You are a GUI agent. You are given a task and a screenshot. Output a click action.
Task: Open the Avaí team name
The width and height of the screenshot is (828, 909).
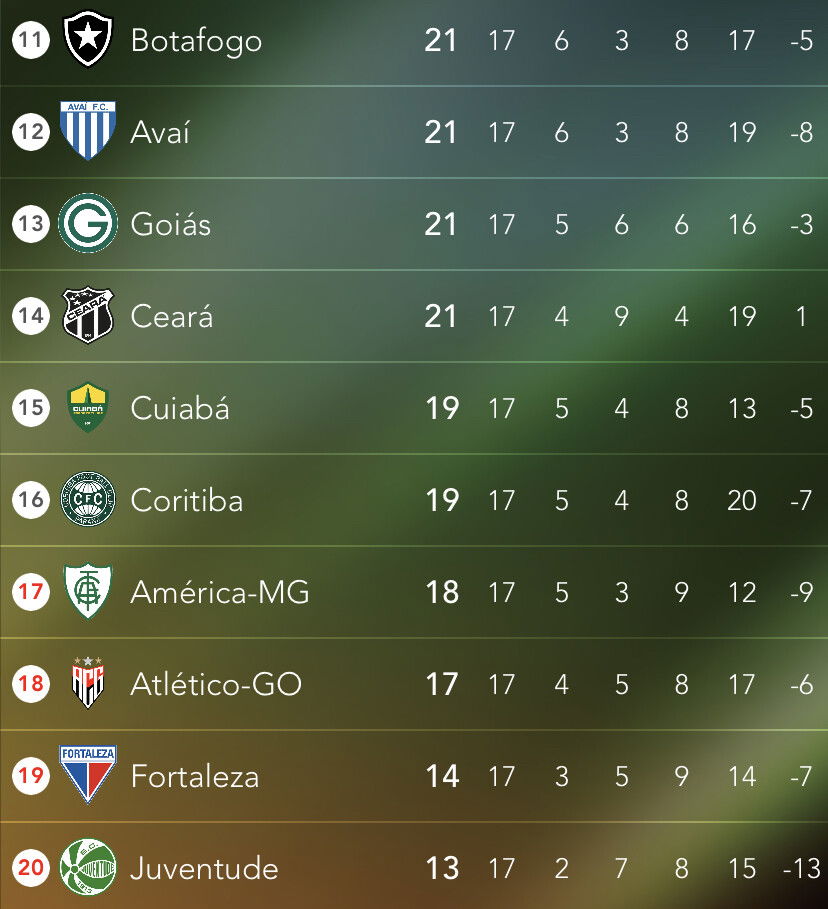(160, 132)
